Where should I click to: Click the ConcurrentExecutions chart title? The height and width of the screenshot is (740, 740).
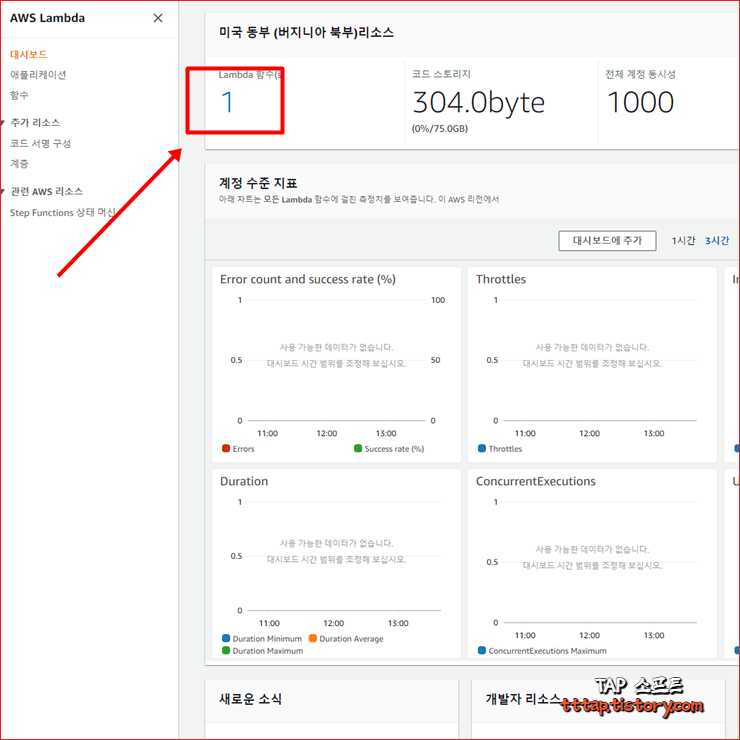coord(536,481)
